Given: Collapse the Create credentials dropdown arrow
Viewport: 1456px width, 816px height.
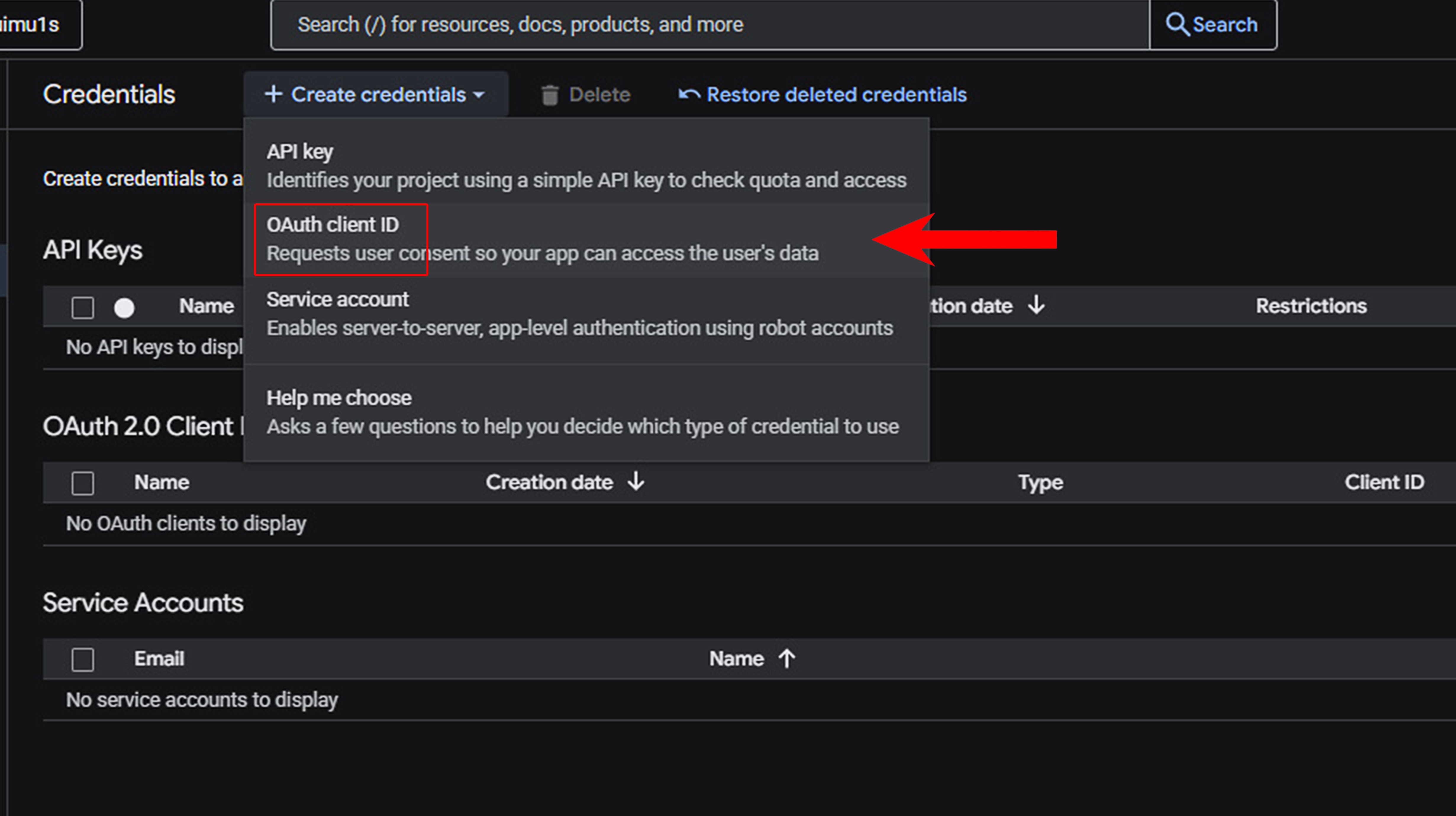Looking at the screenshot, I should pyautogui.click(x=479, y=95).
